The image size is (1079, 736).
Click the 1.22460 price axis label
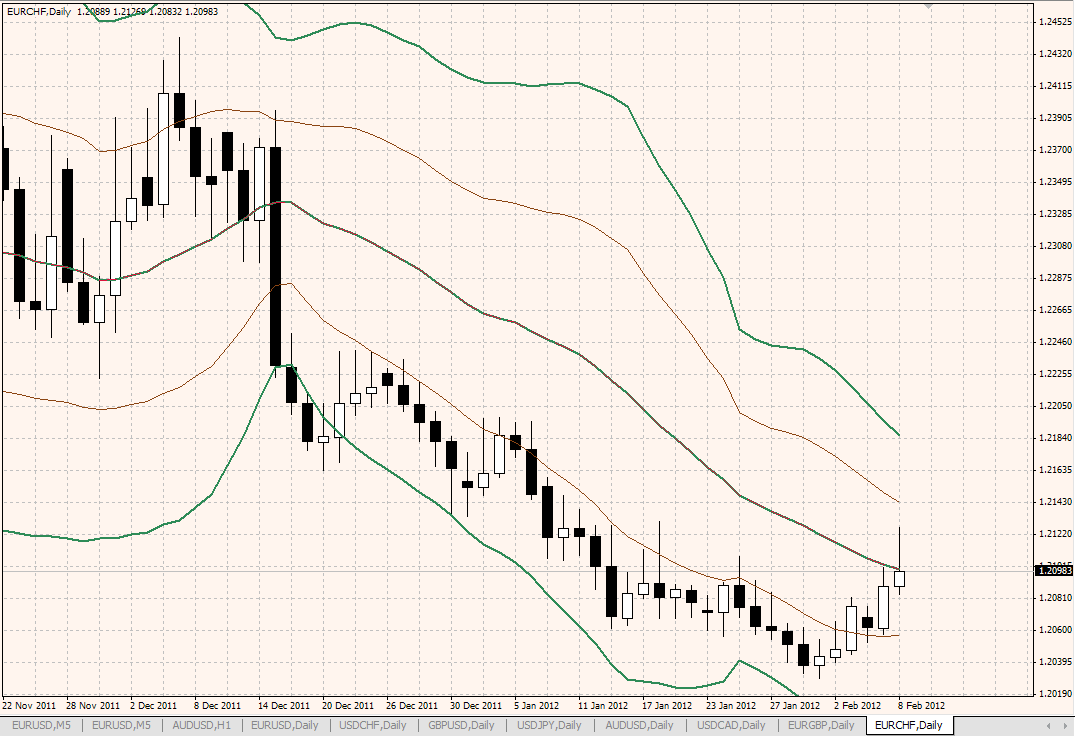point(1055,342)
